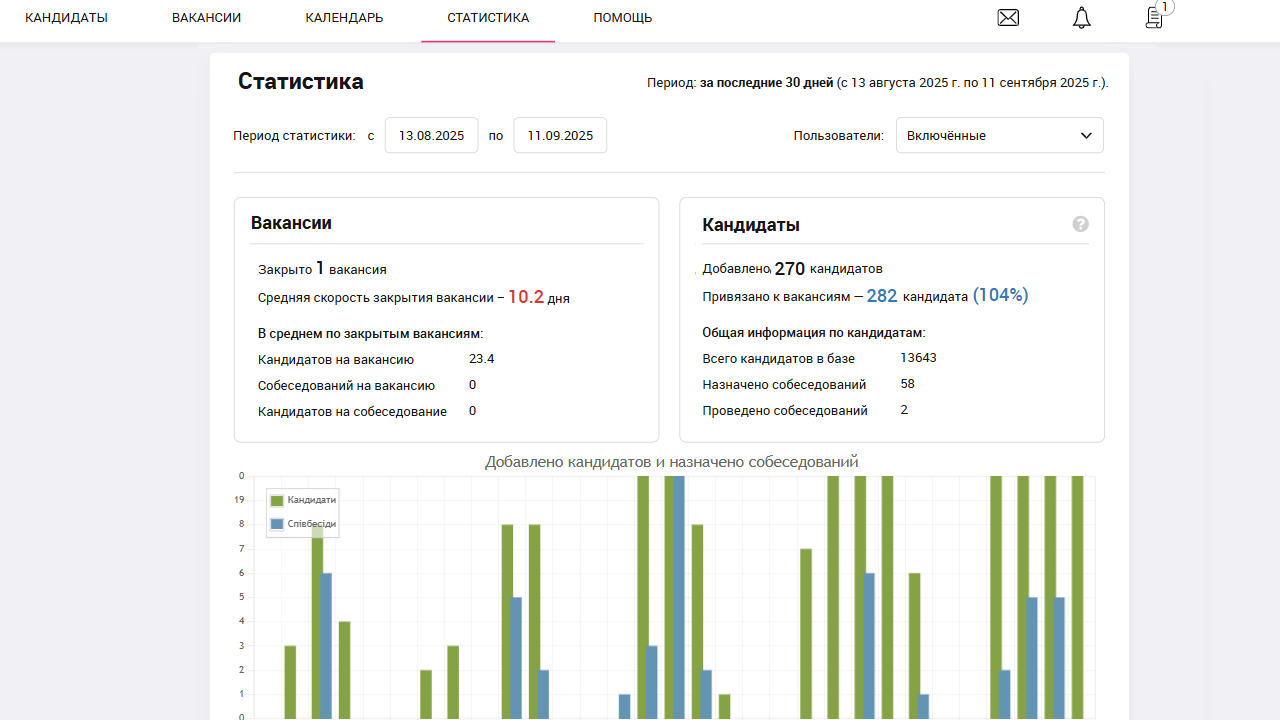The image size is (1280, 720).
Task: Click green Кандидати legend swatch
Action: point(277,500)
